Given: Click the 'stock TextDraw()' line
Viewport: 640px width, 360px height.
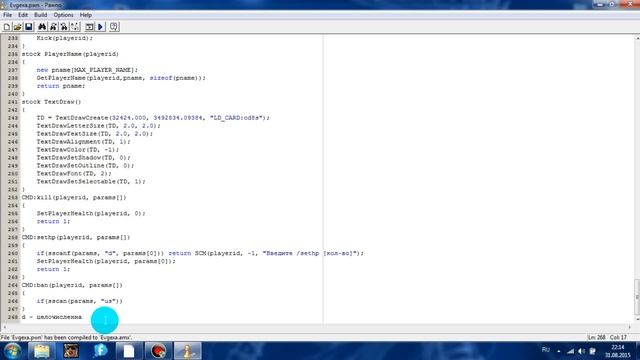Looking at the screenshot, I should point(51,102).
